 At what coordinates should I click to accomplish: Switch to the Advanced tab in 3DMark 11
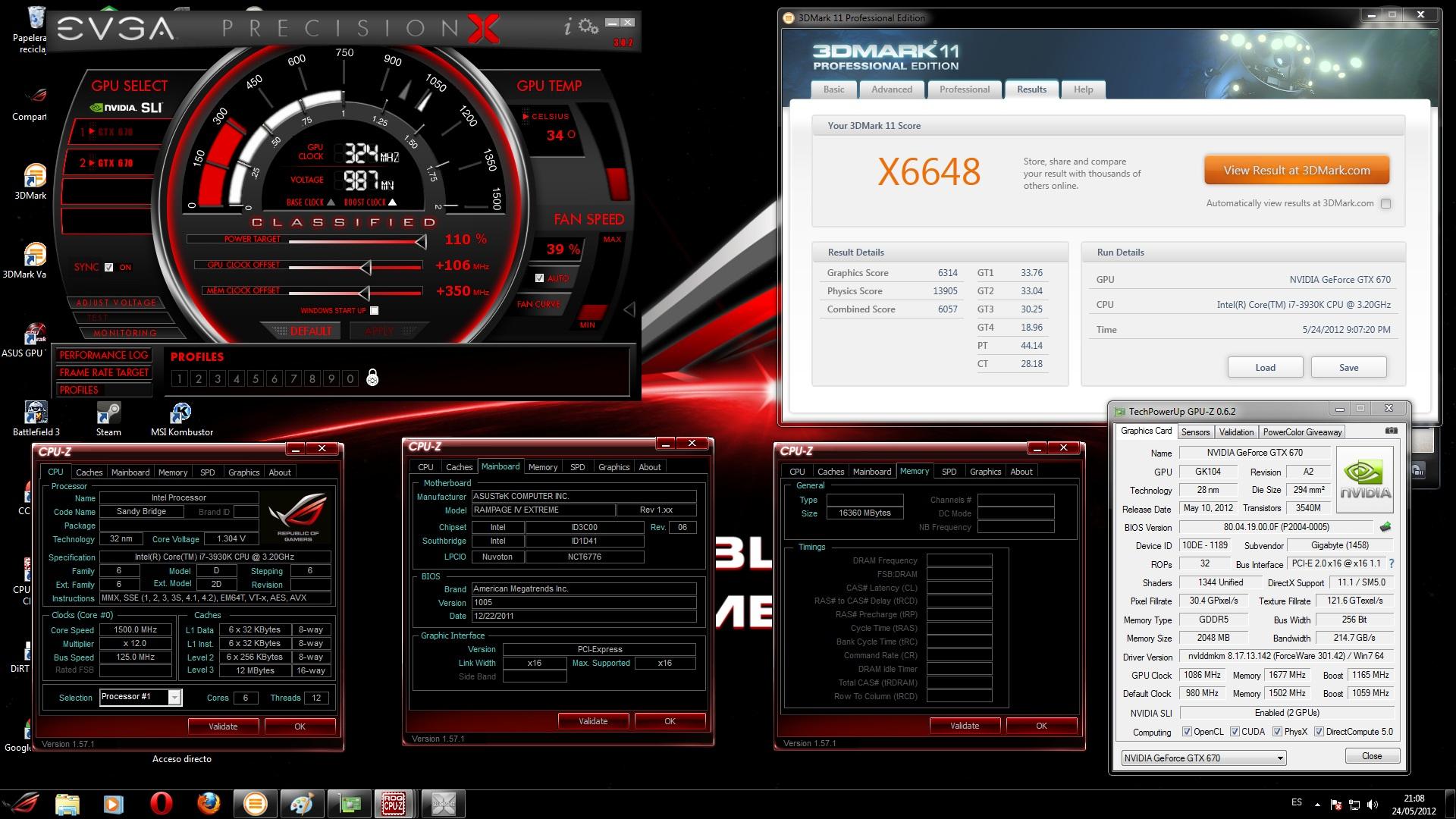click(892, 89)
